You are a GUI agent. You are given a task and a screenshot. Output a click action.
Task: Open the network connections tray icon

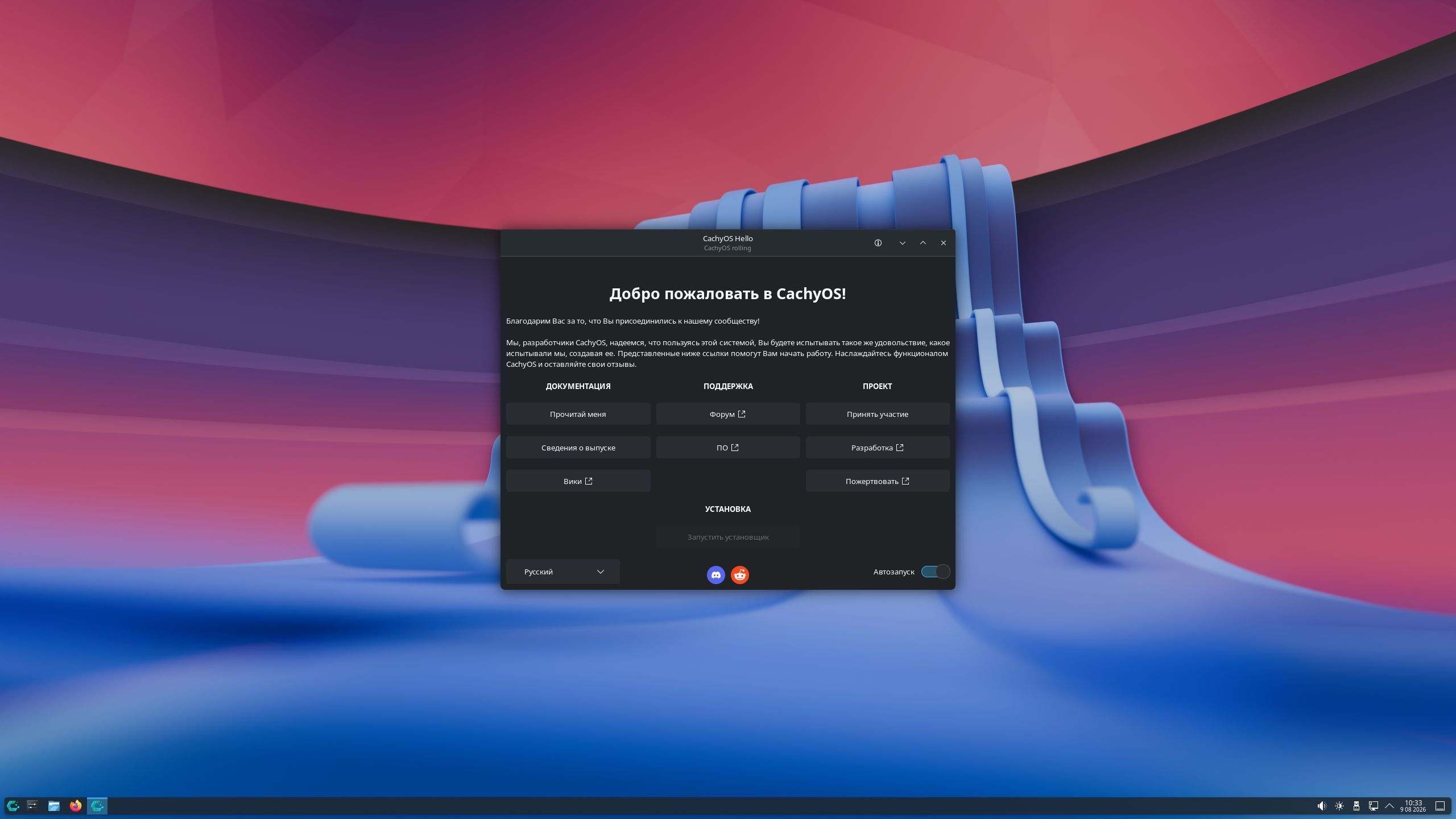pos(1374,806)
